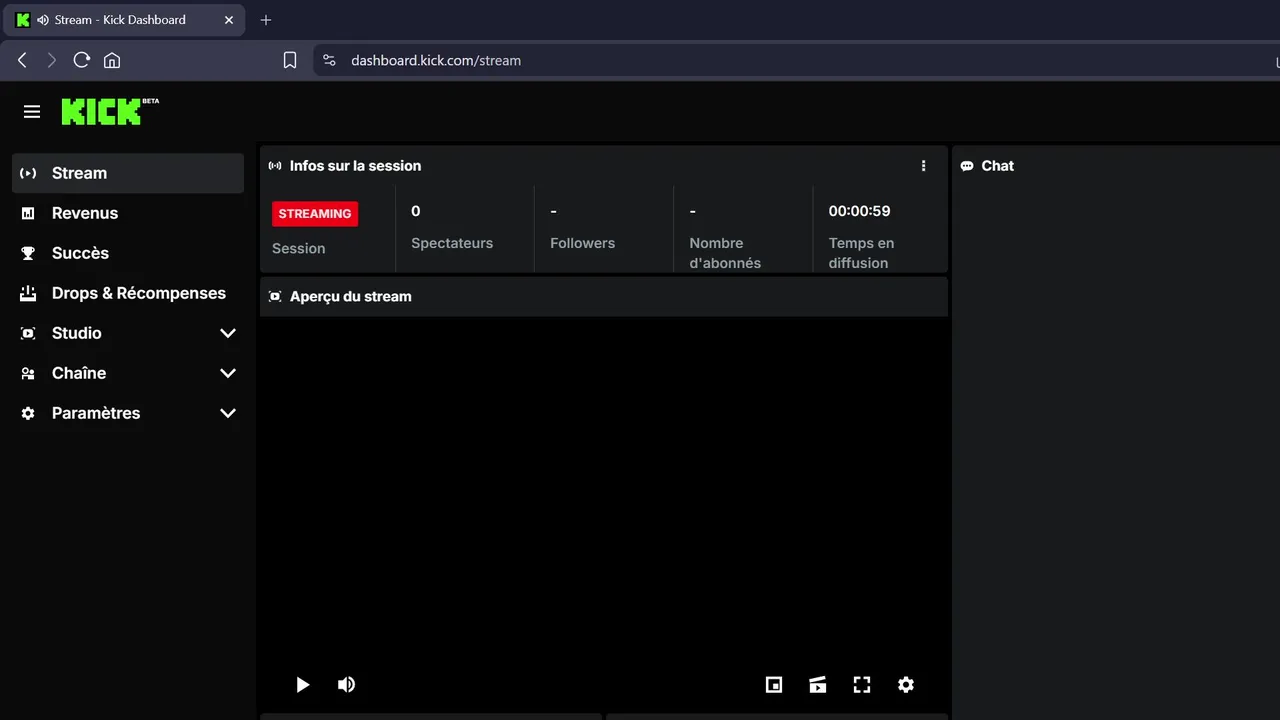
Task: Open the preview player settings gear
Action: pyautogui.click(x=906, y=685)
